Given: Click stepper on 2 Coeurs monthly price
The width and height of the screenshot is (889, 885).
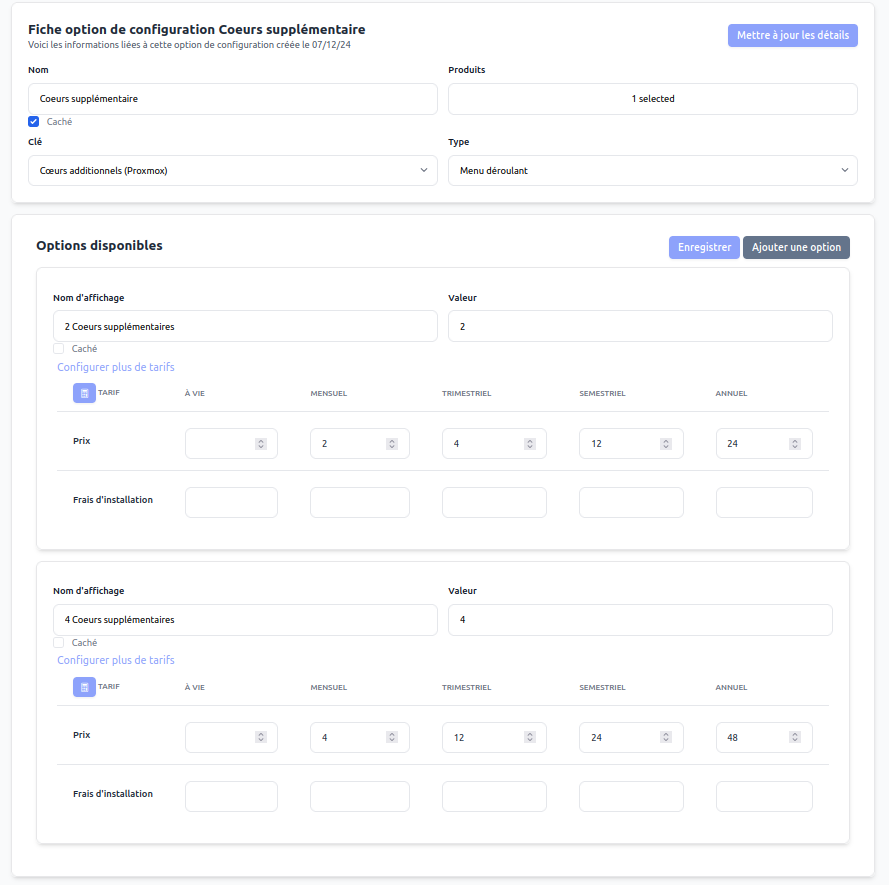Looking at the screenshot, I should [x=392, y=443].
